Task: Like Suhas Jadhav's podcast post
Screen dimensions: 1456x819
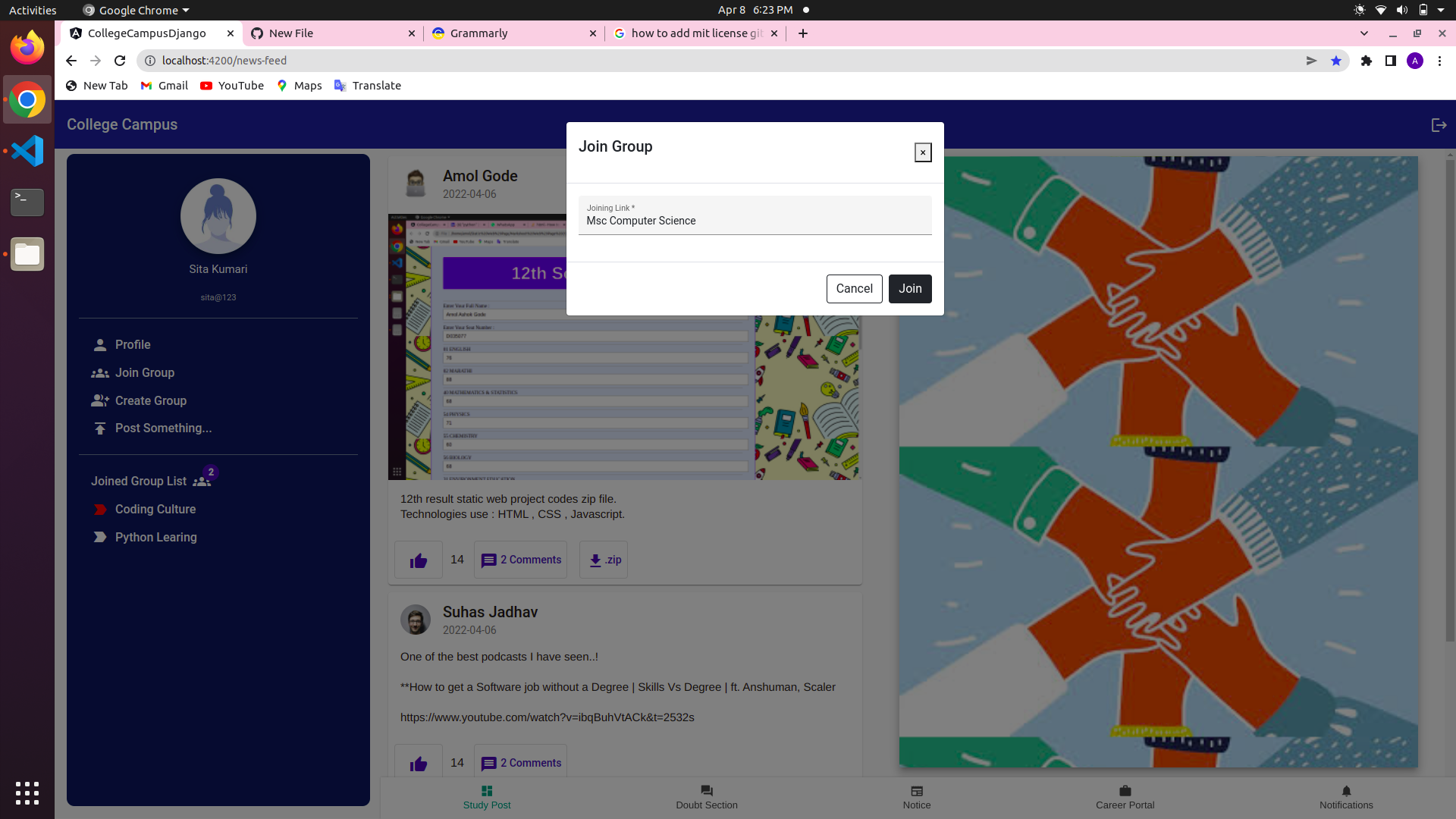Action: pos(418,763)
